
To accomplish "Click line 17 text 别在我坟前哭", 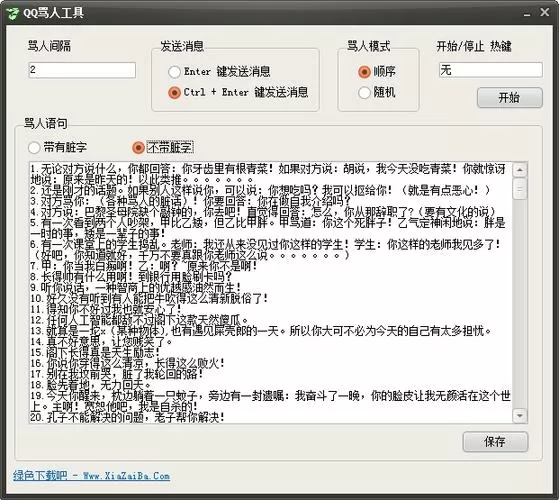I will (117, 374).
